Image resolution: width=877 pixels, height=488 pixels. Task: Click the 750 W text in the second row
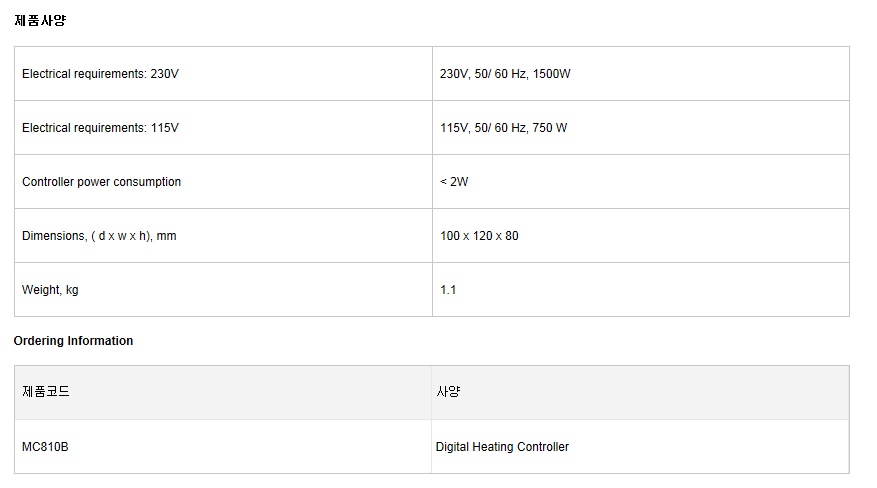coord(550,128)
